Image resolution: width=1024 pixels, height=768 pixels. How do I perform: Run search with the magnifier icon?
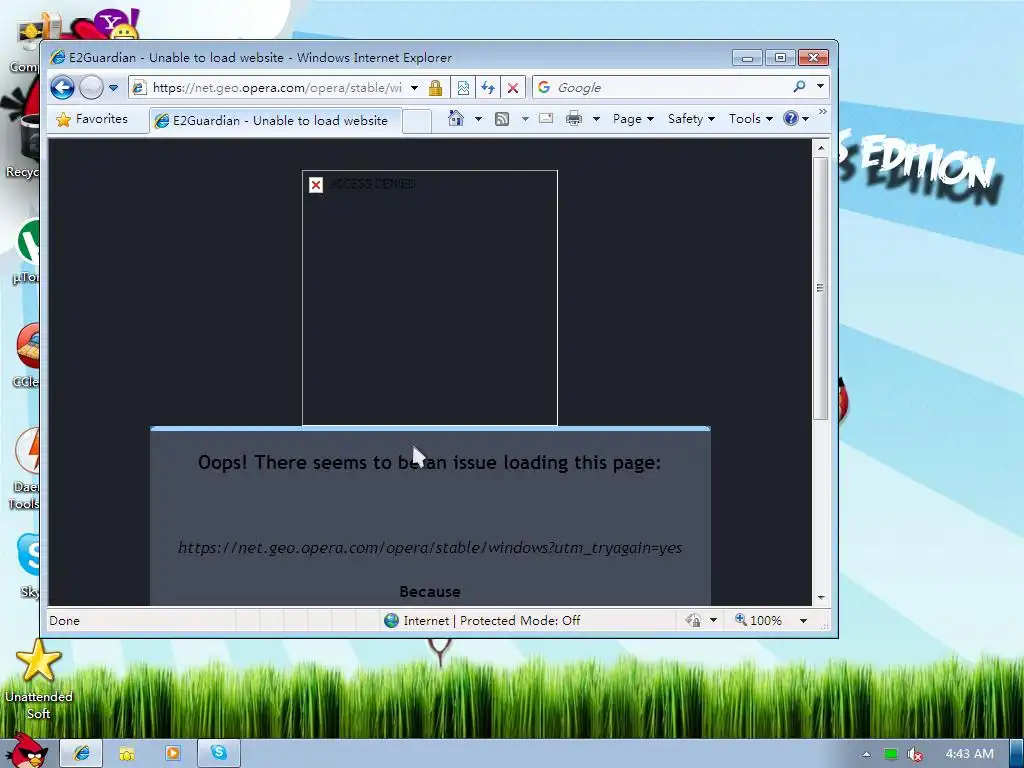click(x=799, y=86)
